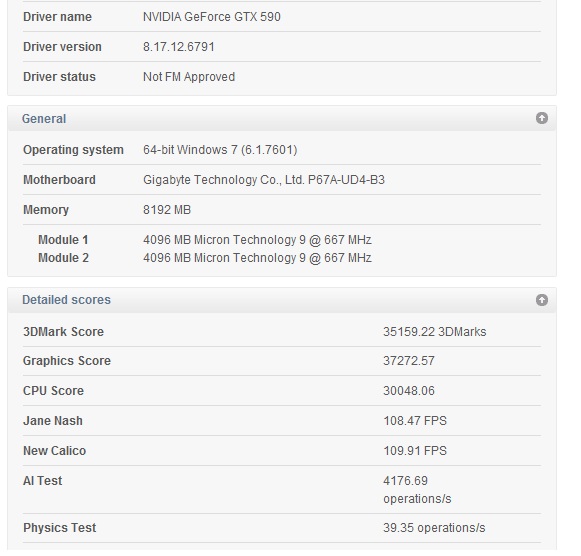Select the Module 2 memory entry

[x=205, y=258]
